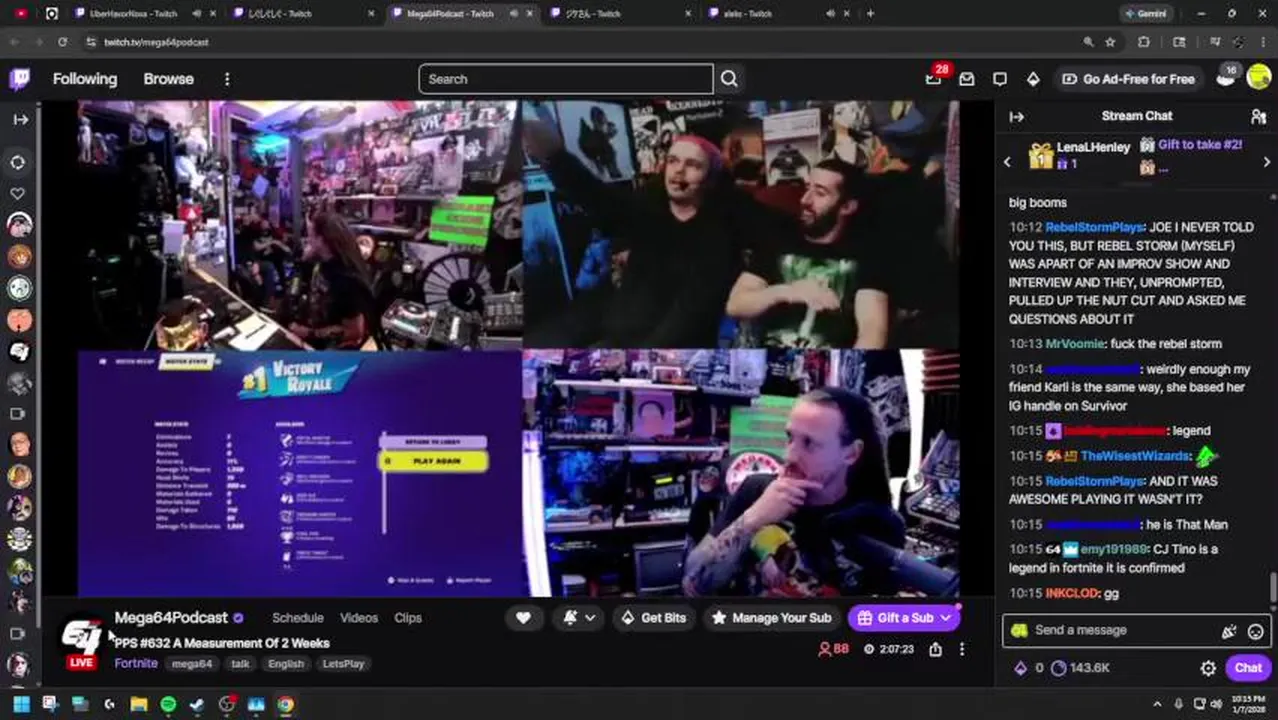This screenshot has height=720, width=1278.
Task: Click the crown icon left of Go Ad-Free
Action: point(1033,79)
